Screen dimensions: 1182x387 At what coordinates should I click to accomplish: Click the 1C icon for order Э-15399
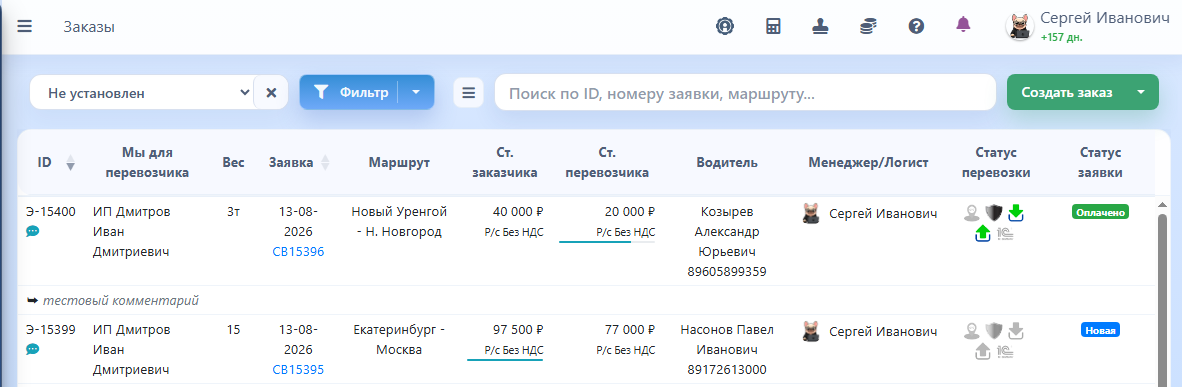tap(1005, 352)
